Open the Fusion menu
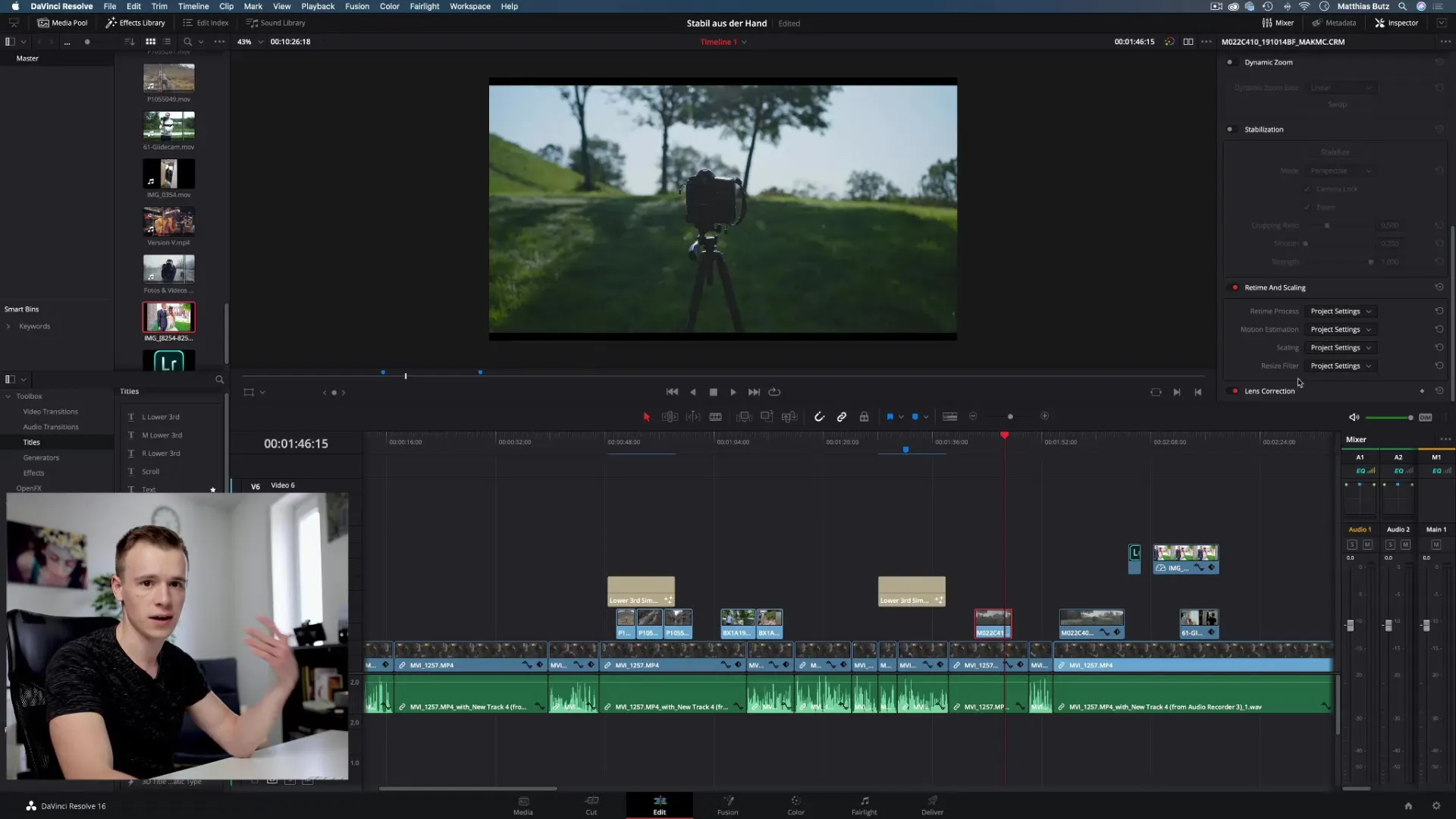This screenshot has width=1456, height=819. [x=357, y=6]
